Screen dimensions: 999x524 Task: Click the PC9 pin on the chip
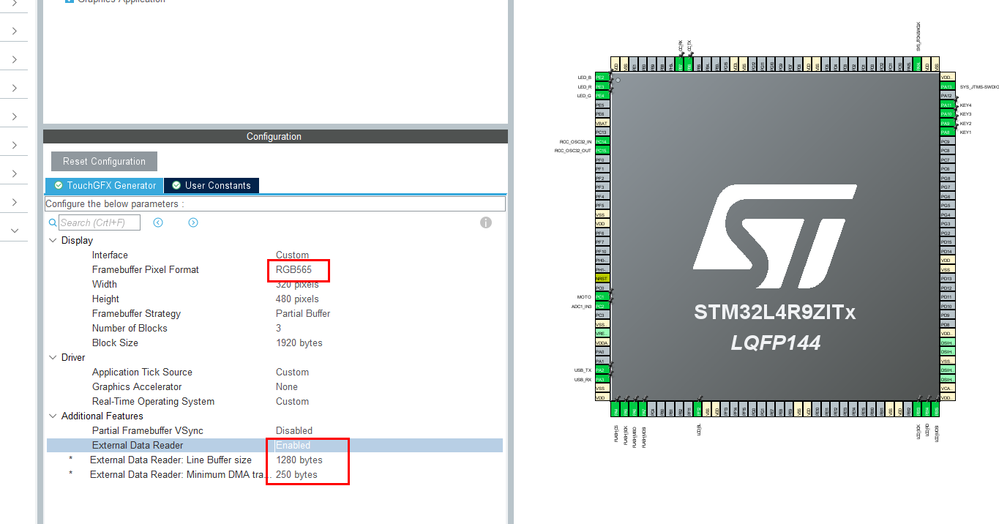947,142
